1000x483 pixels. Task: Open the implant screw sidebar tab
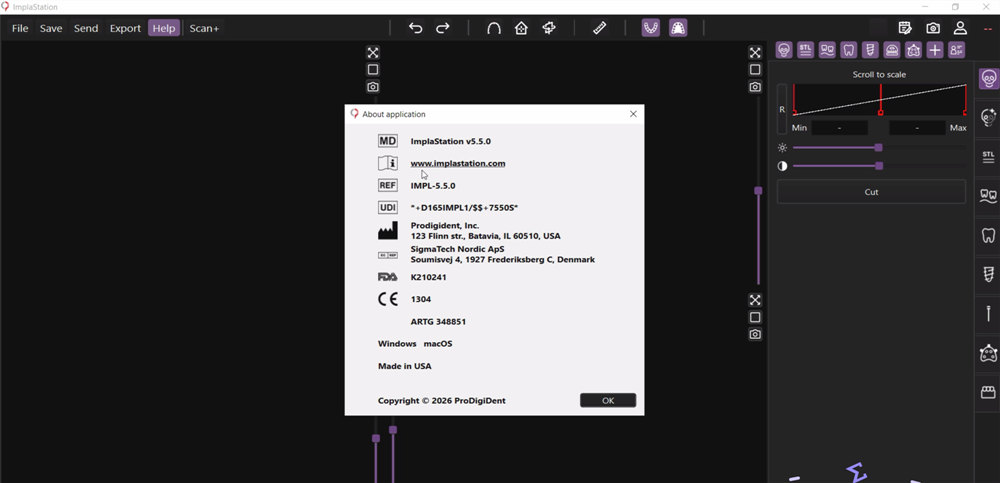[x=989, y=274]
